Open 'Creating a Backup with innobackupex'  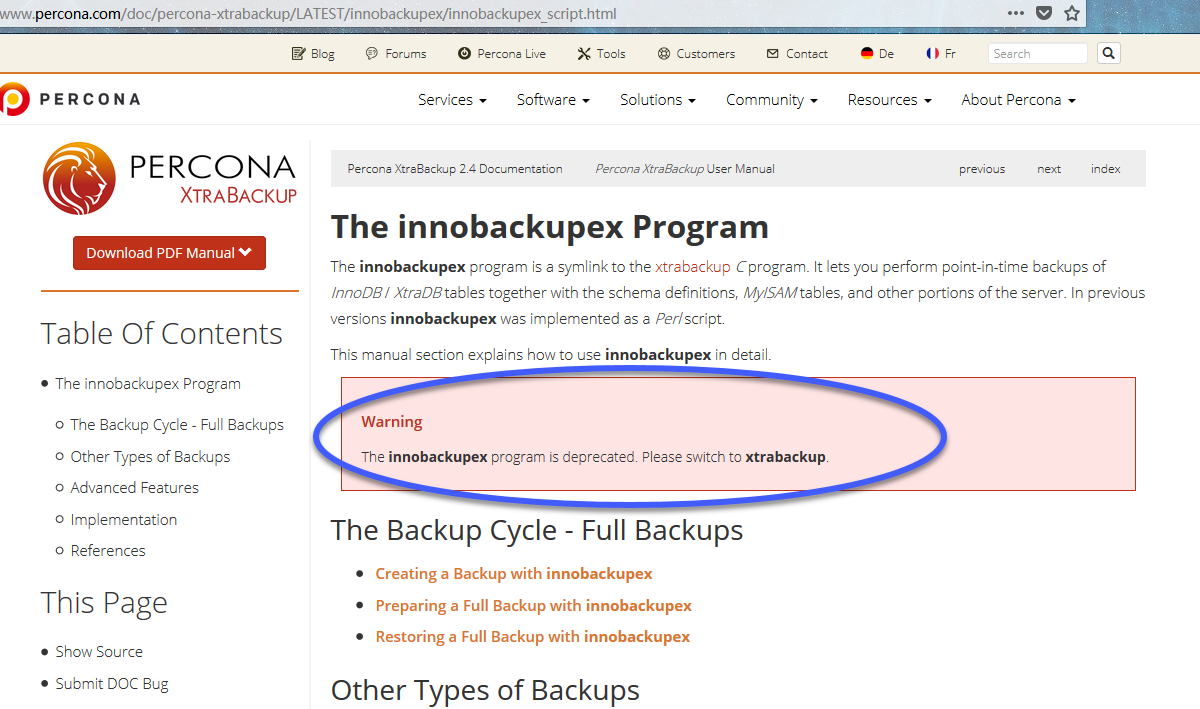(x=514, y=574)
